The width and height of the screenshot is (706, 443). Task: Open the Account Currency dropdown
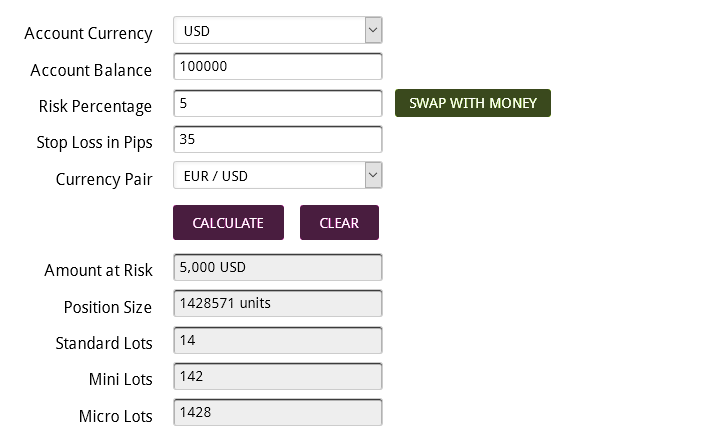coord(277,31)
